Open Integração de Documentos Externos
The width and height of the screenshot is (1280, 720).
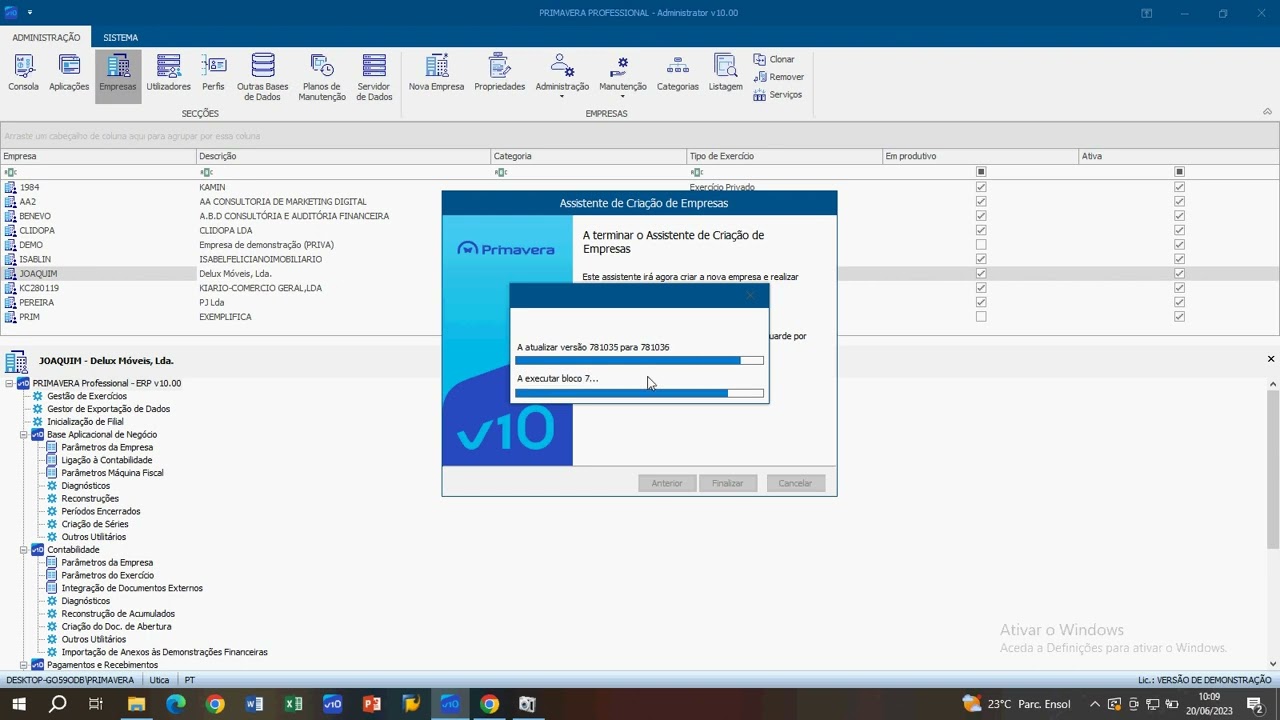pyautogui.click(x=132, y=588)
